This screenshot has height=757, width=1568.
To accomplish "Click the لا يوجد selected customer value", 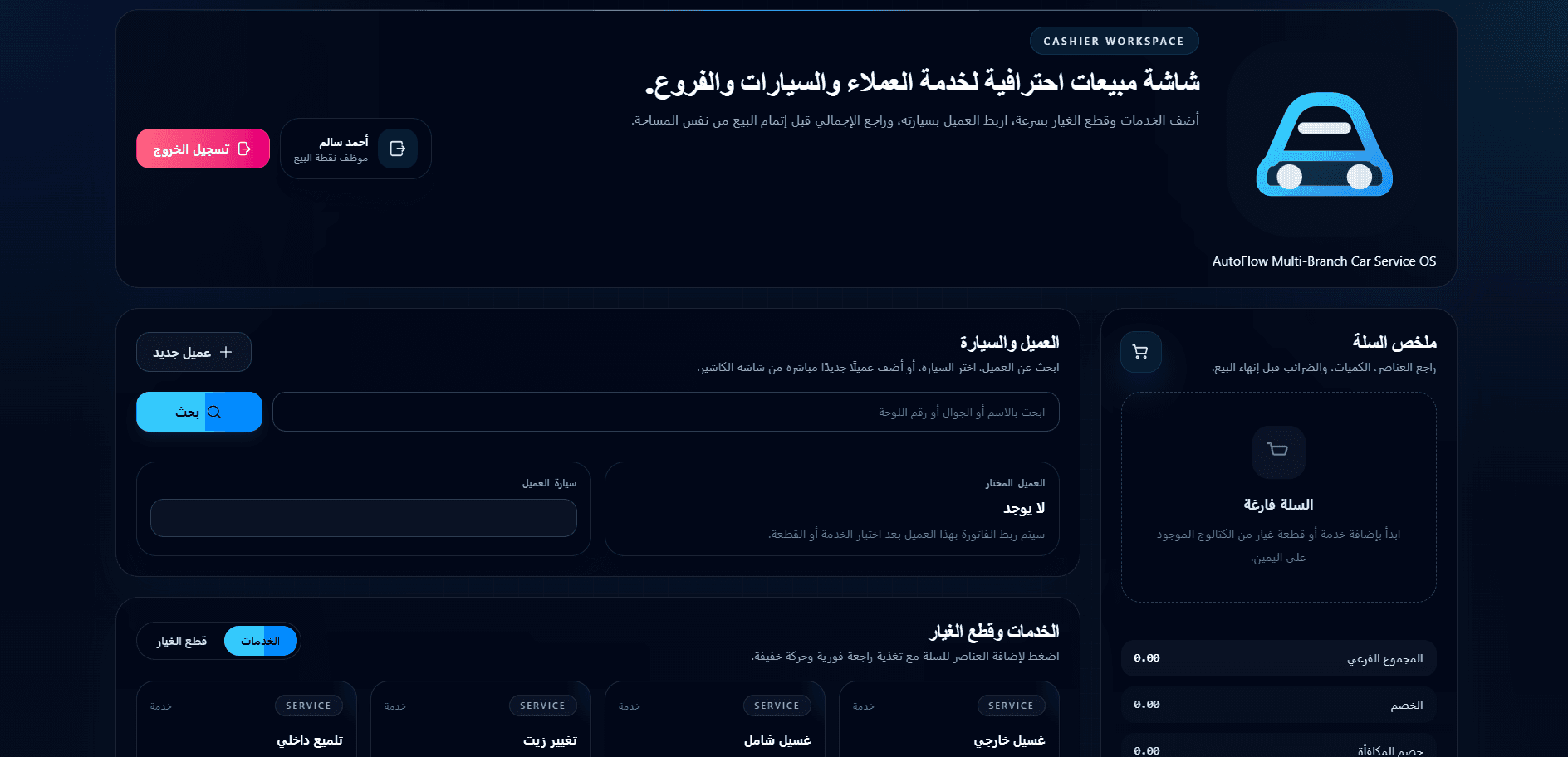I will click(x=1024, y=508).
